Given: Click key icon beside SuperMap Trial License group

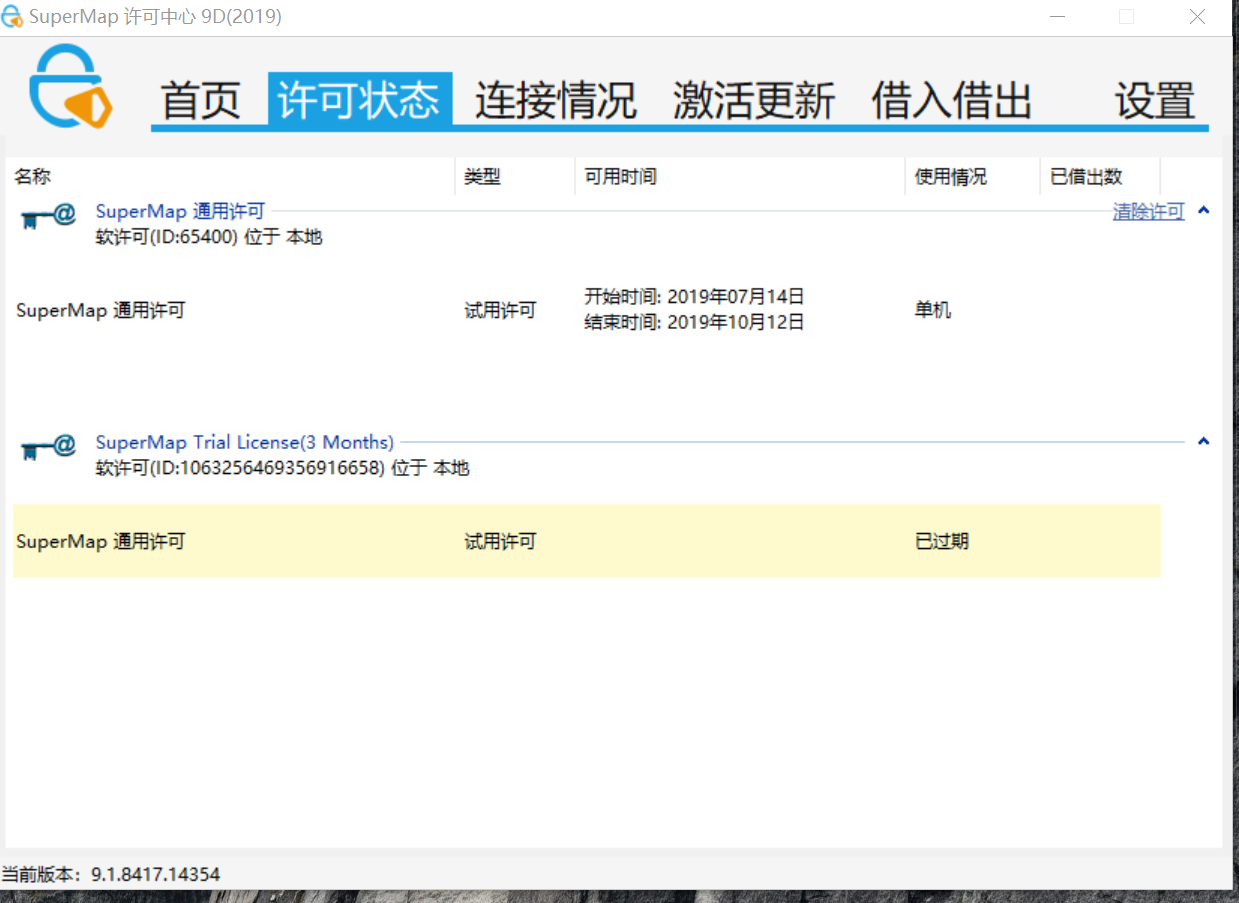Looking at the screenshot, I should tap(48, 447).
